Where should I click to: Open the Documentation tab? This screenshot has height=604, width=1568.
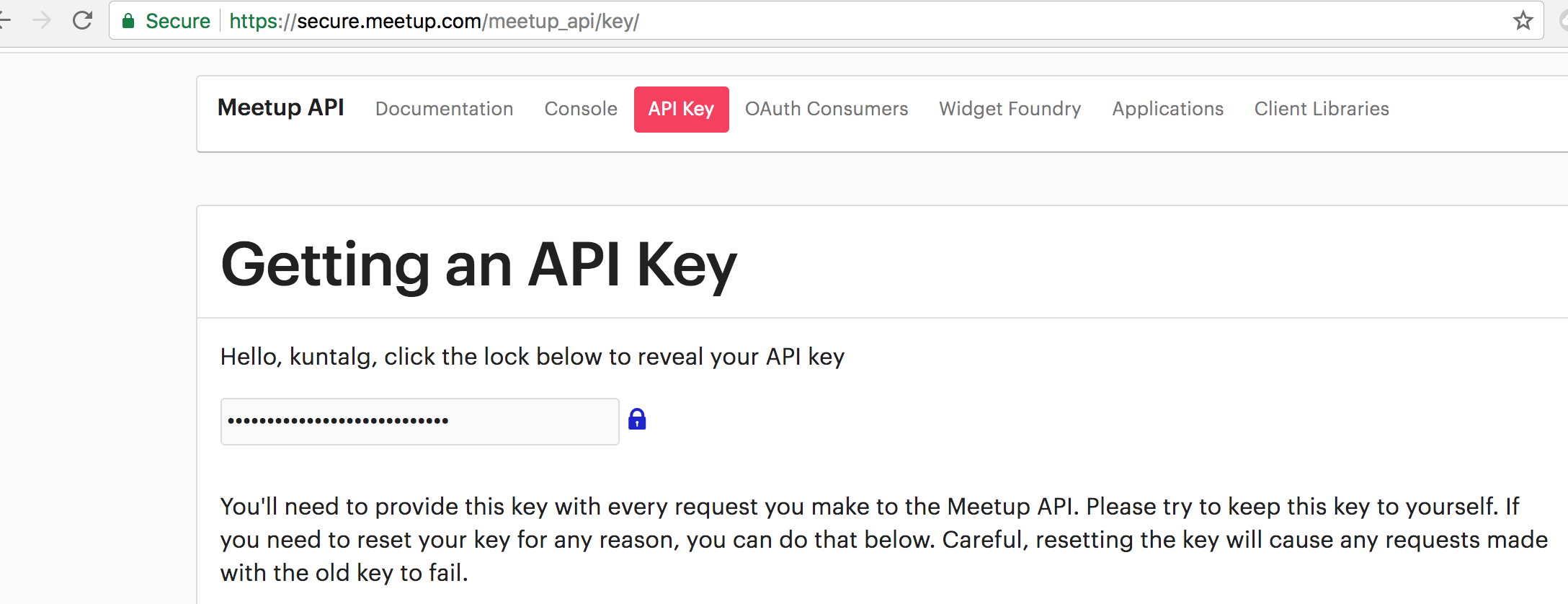click(444, 109)
